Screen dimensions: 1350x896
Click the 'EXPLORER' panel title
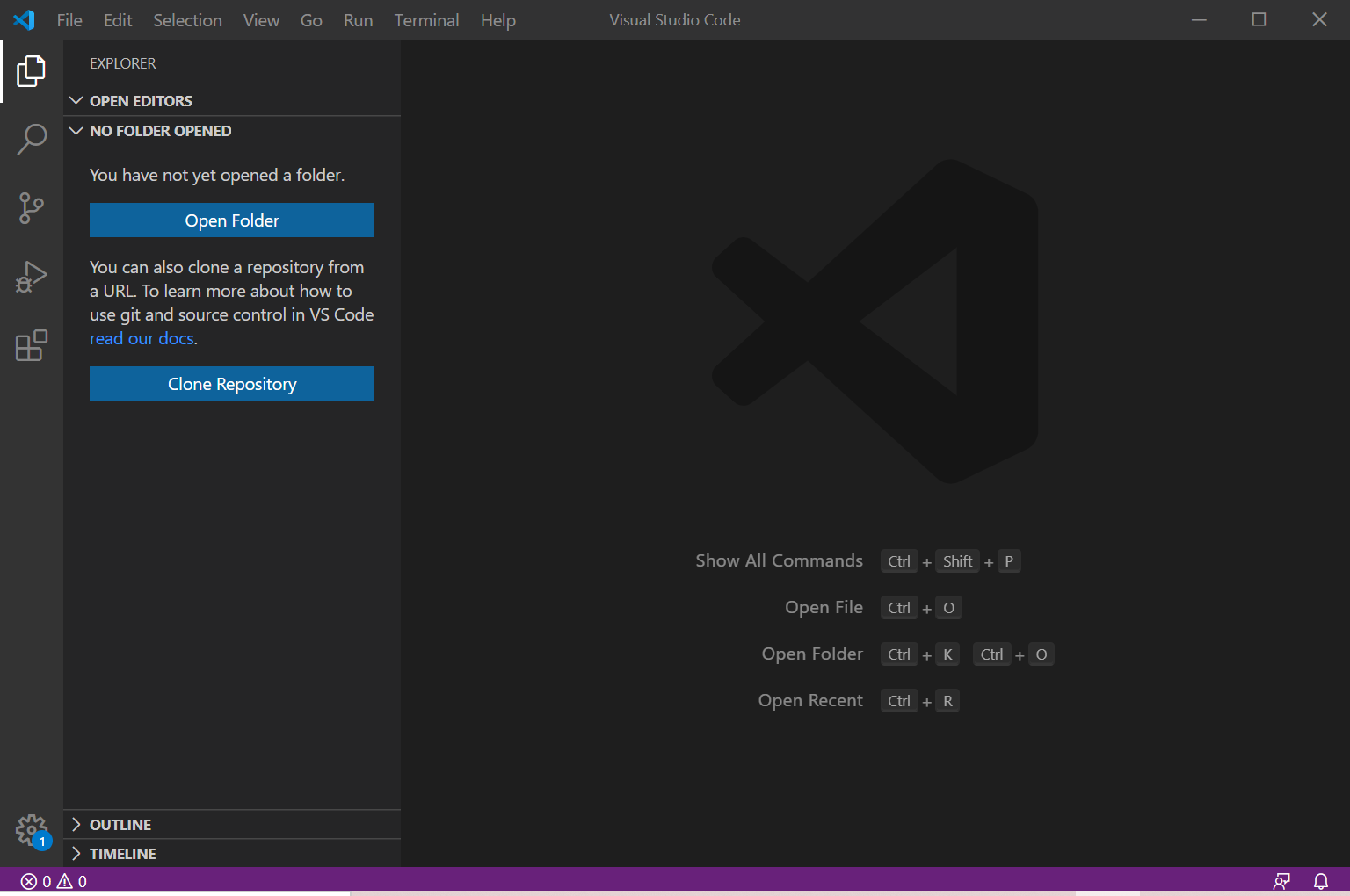tap(123, 63)
